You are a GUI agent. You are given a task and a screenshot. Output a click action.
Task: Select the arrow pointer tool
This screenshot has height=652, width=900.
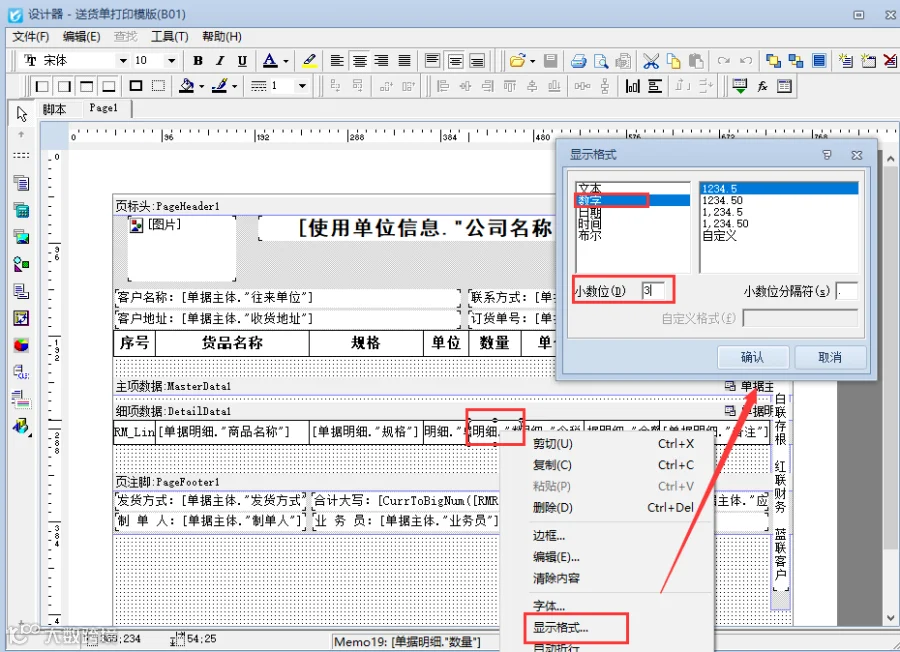coord(22,114)
